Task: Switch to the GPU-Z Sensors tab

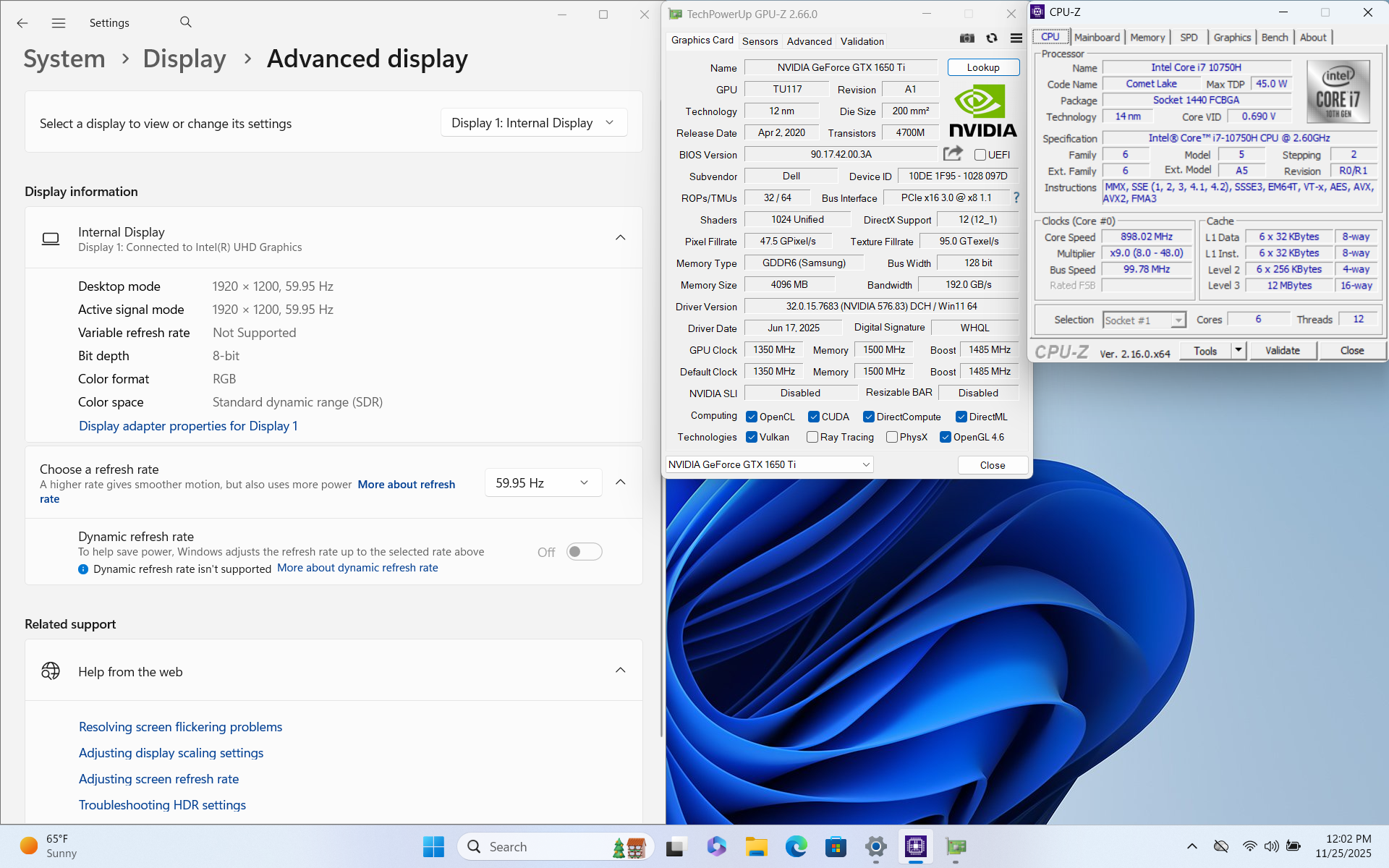Action: [x=760, y=41]
